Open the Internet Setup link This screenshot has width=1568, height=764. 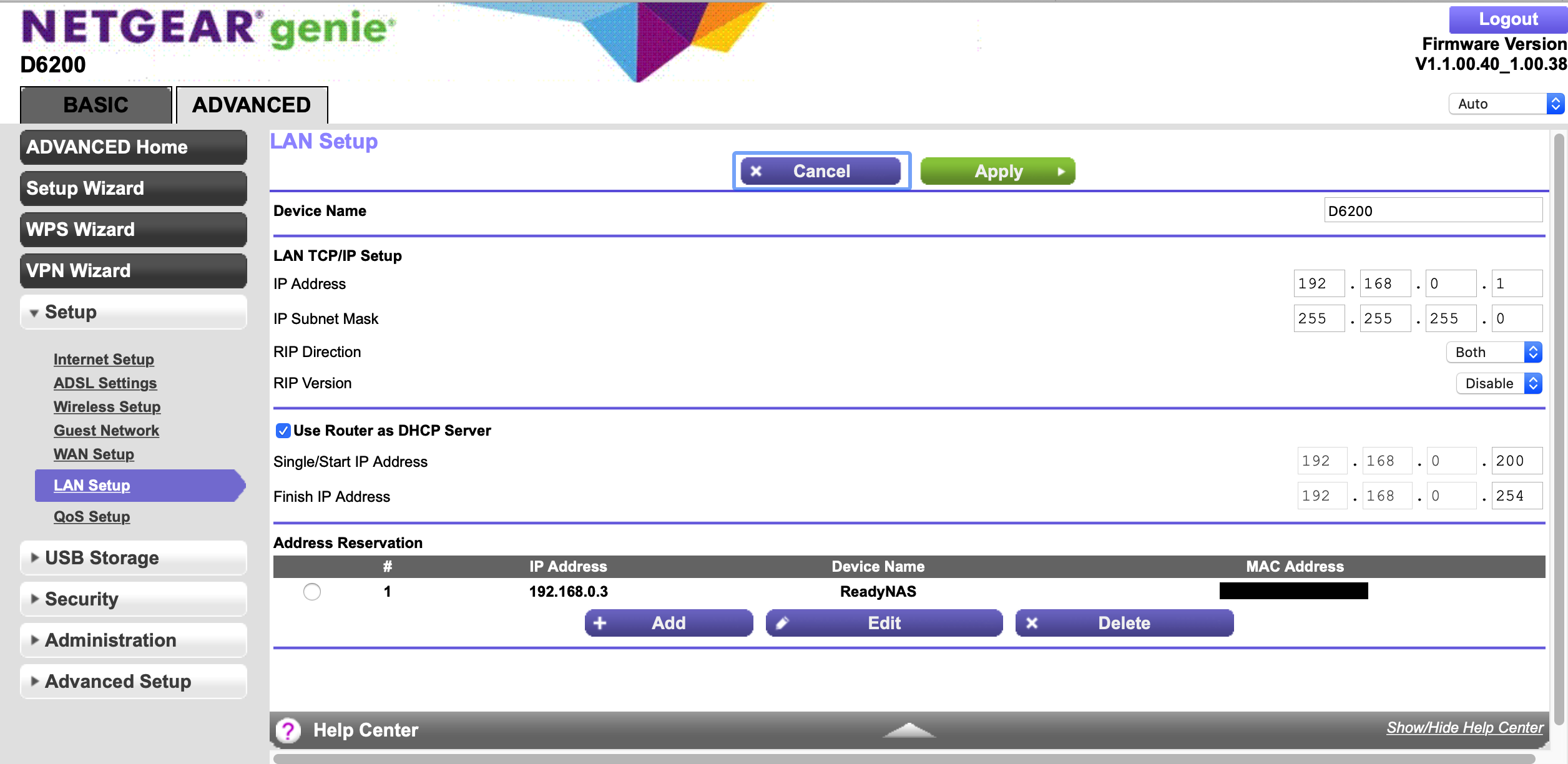(104, 360)
